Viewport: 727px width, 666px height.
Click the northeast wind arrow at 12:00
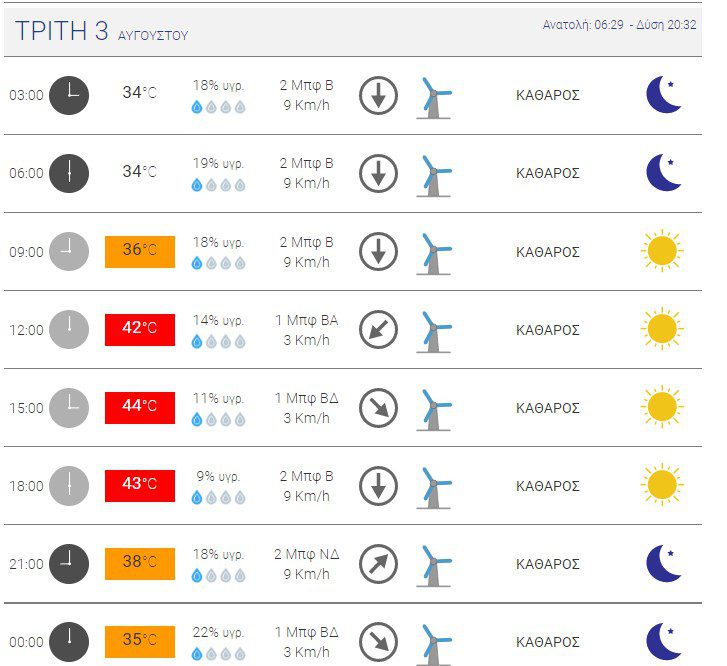(378, 330)
